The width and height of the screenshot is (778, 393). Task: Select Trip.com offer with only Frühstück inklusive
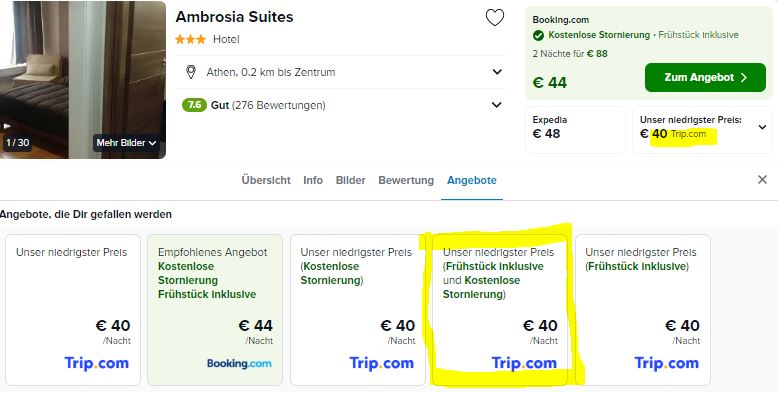(643, 310)
